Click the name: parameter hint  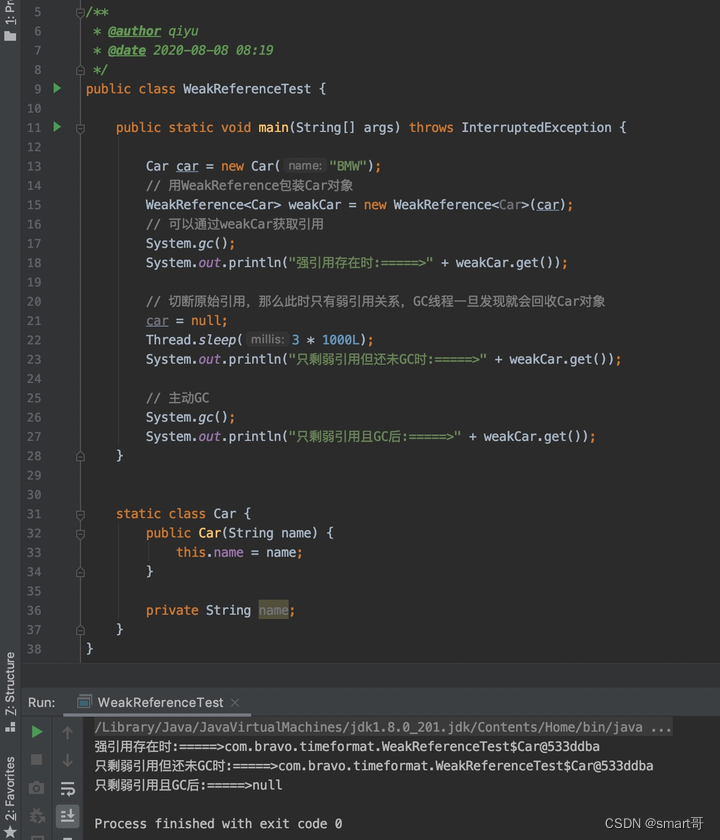305,166
